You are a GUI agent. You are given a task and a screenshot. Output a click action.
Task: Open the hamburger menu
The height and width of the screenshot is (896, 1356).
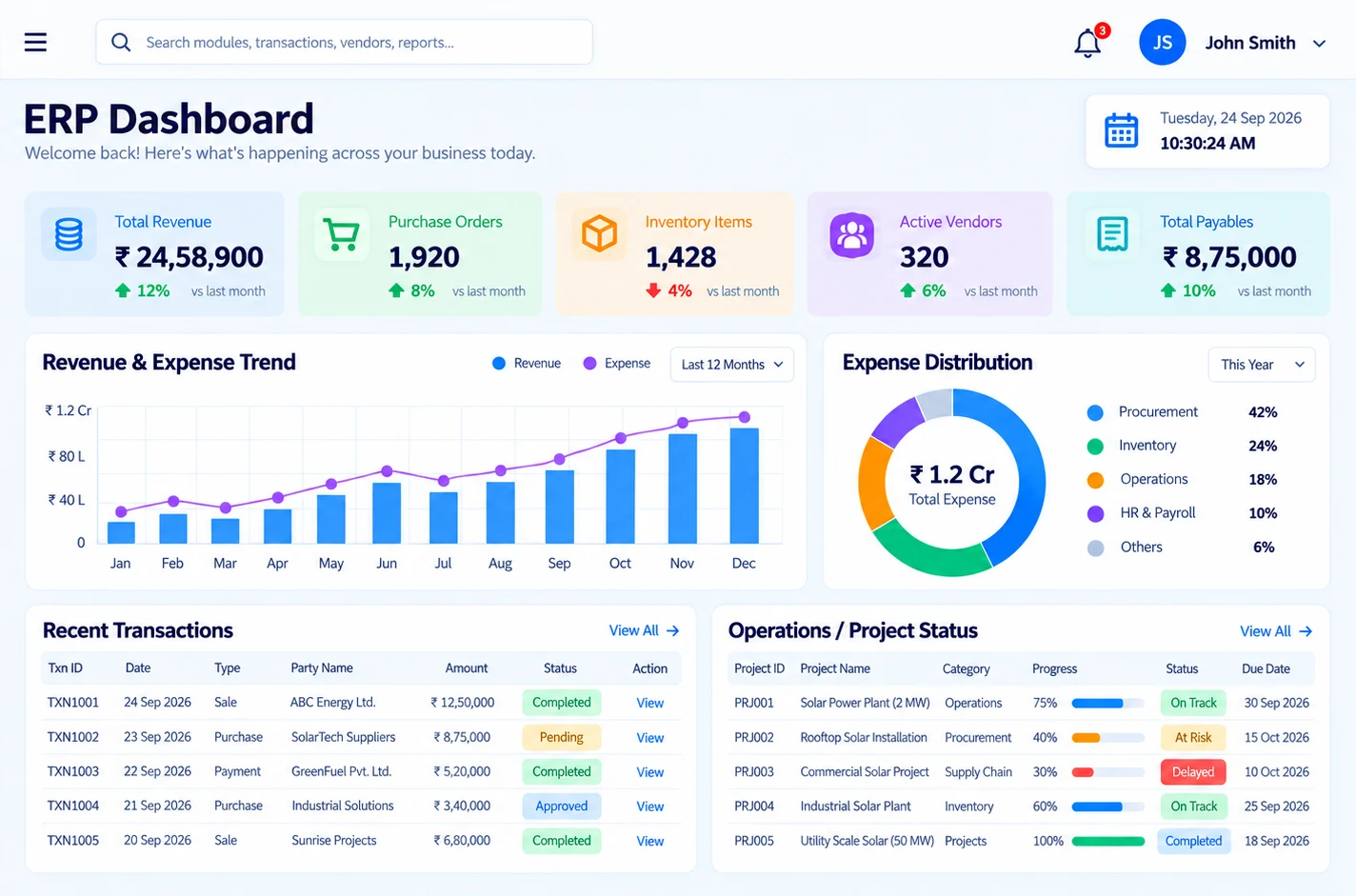[35, 42]
